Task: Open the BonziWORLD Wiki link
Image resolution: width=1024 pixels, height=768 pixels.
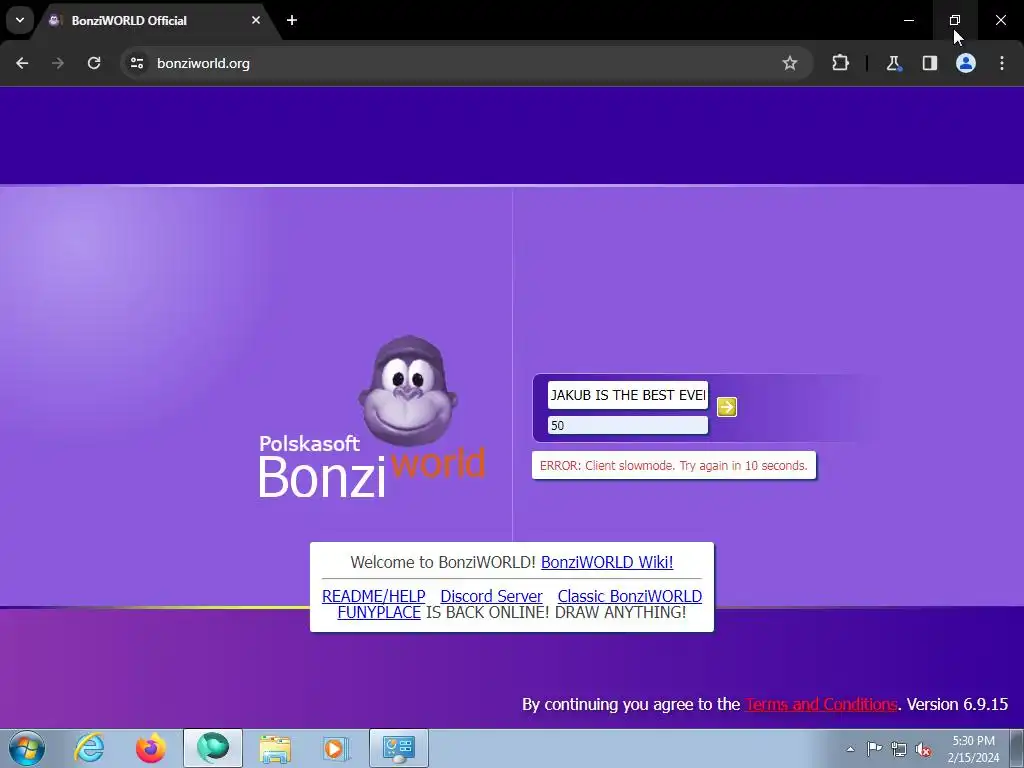Action: point(607,562)
